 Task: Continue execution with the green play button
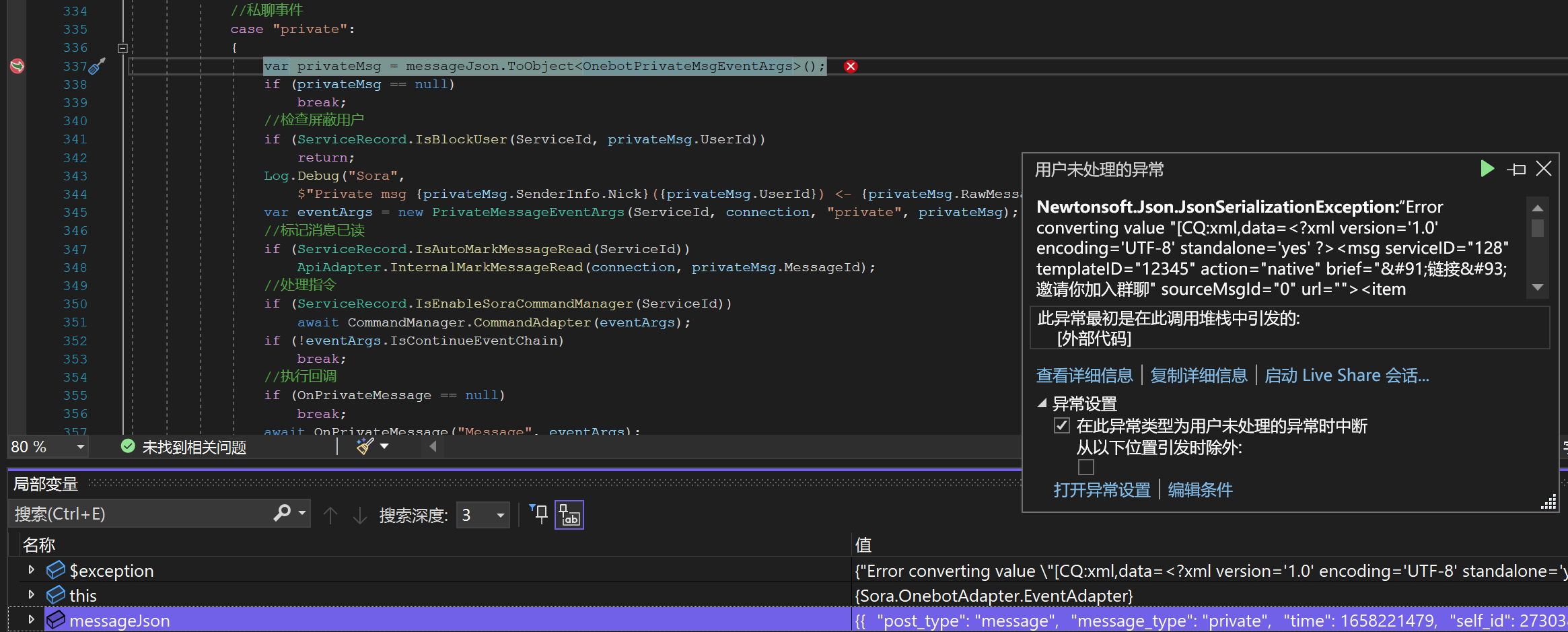tap(1487, 169)
